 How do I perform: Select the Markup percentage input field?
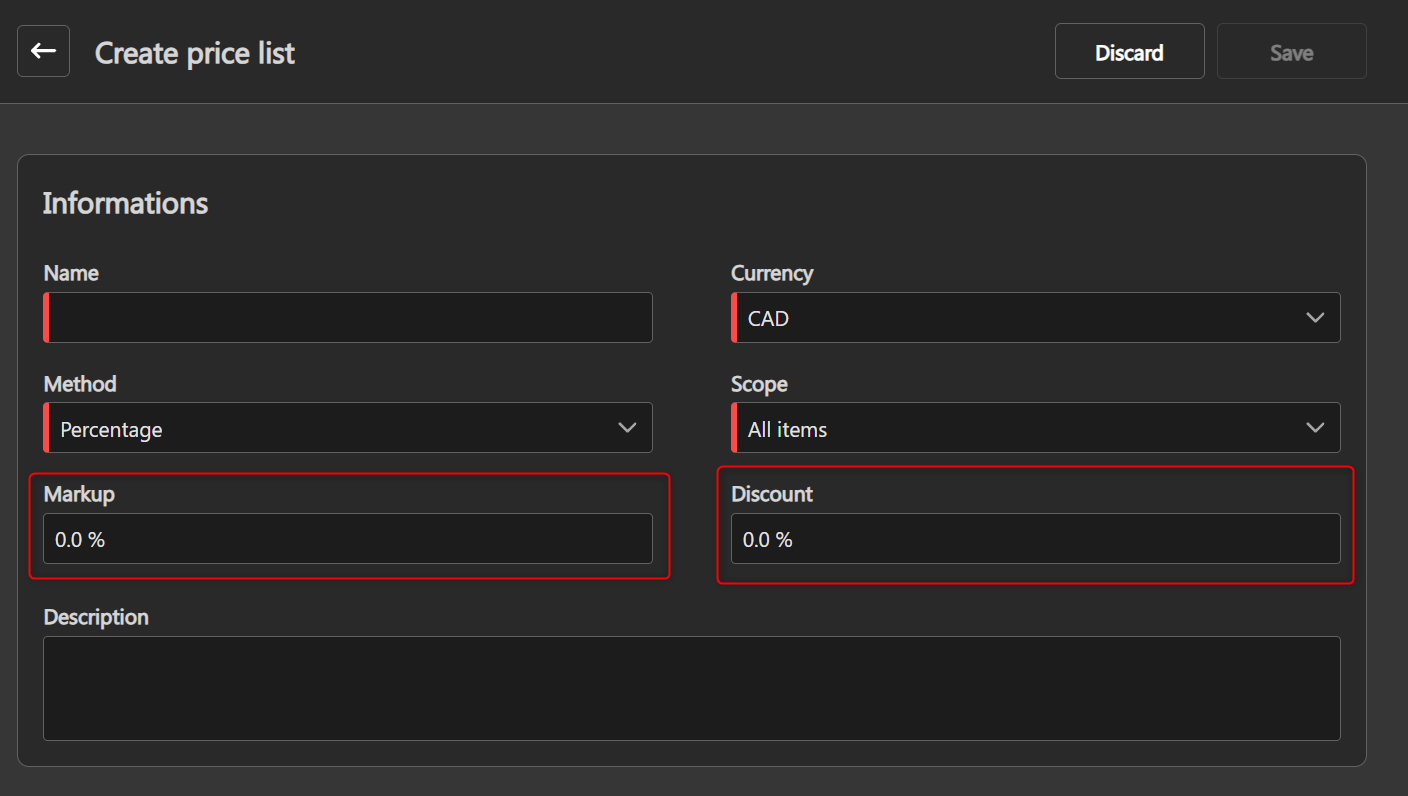[348, 539]
